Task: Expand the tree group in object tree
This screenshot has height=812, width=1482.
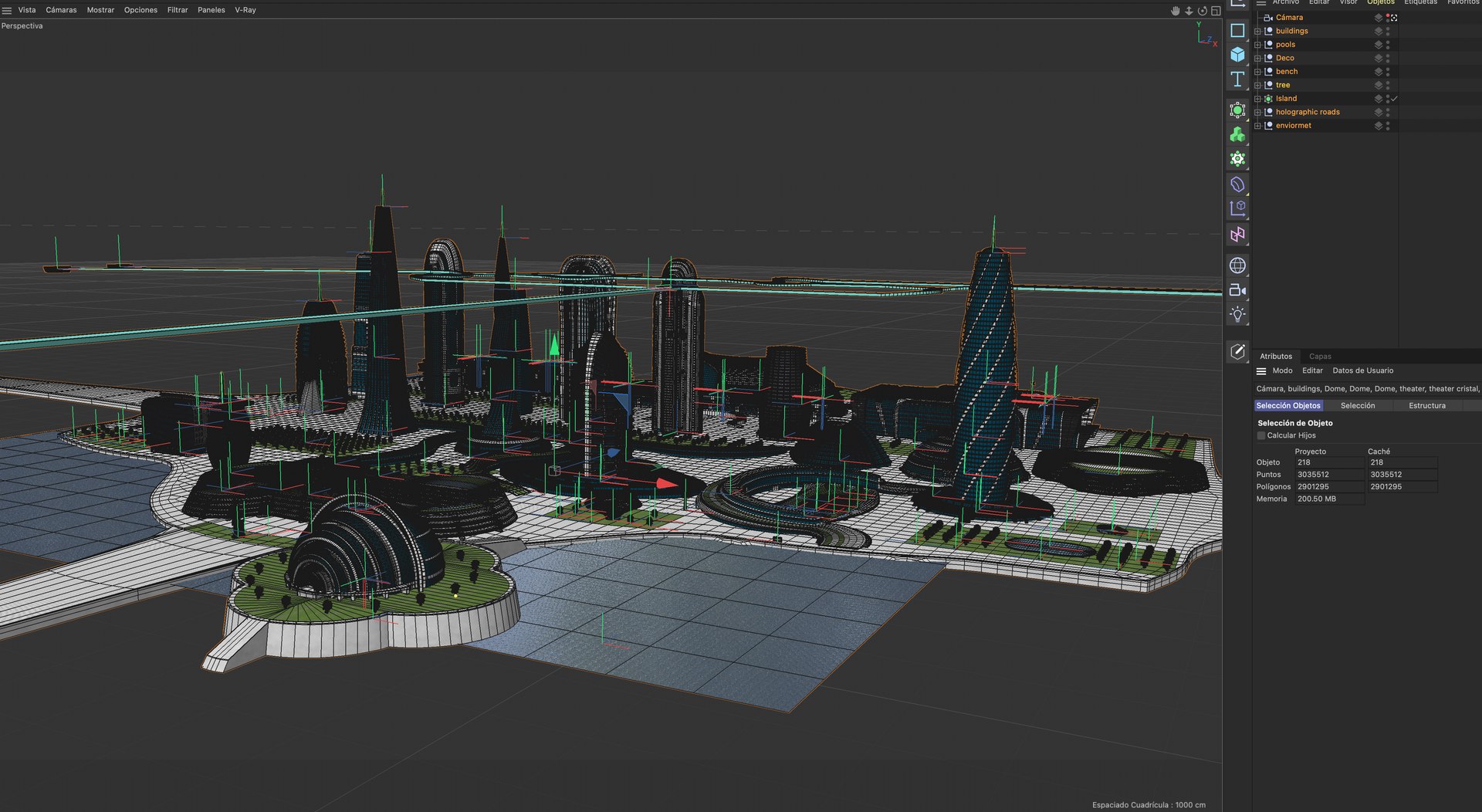Action: [x=1257, y=86]
